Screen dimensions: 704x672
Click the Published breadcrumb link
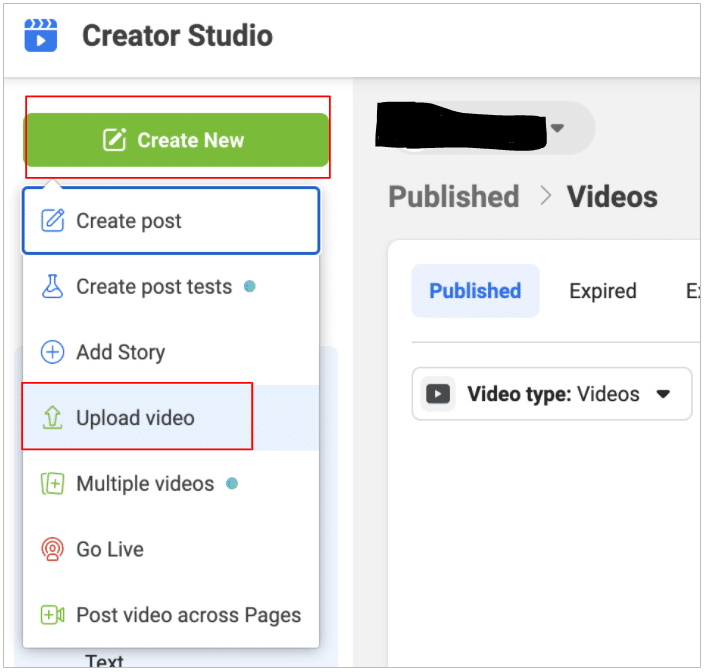453,197
